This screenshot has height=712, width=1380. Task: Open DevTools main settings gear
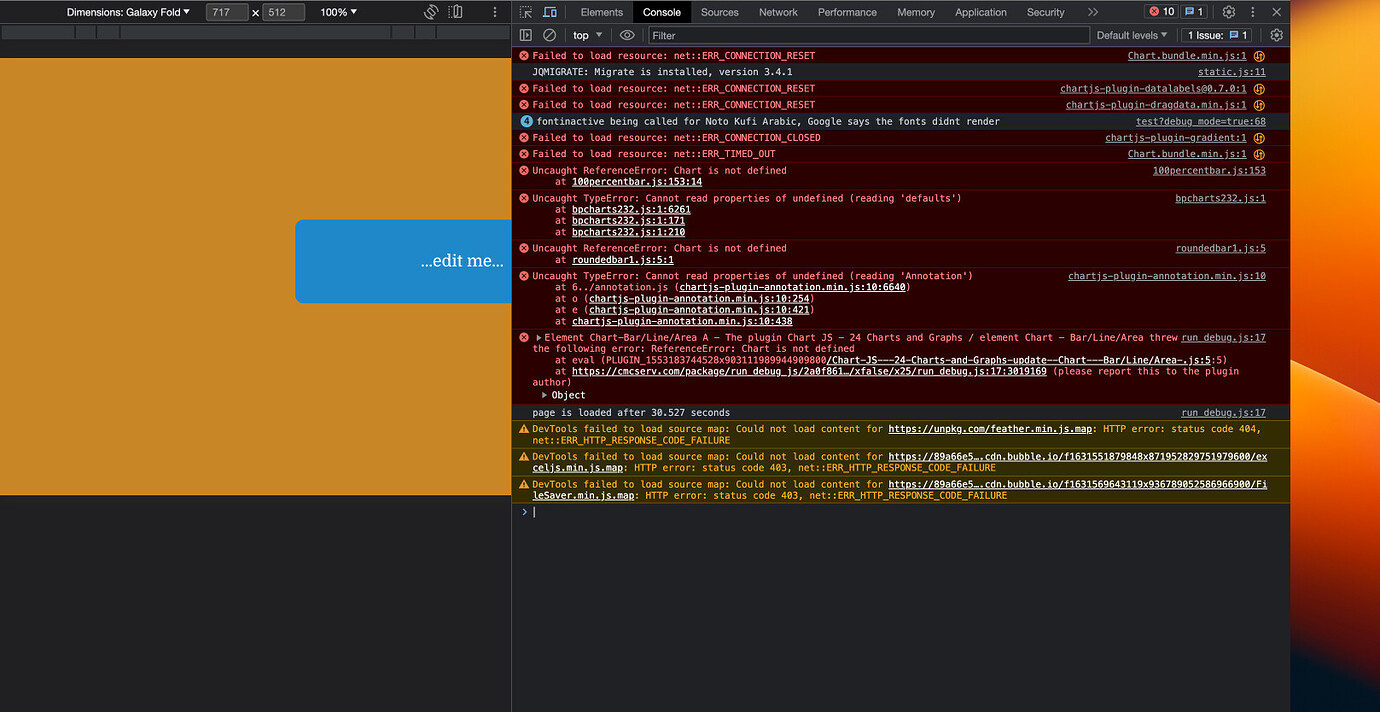click(1229, 12)
